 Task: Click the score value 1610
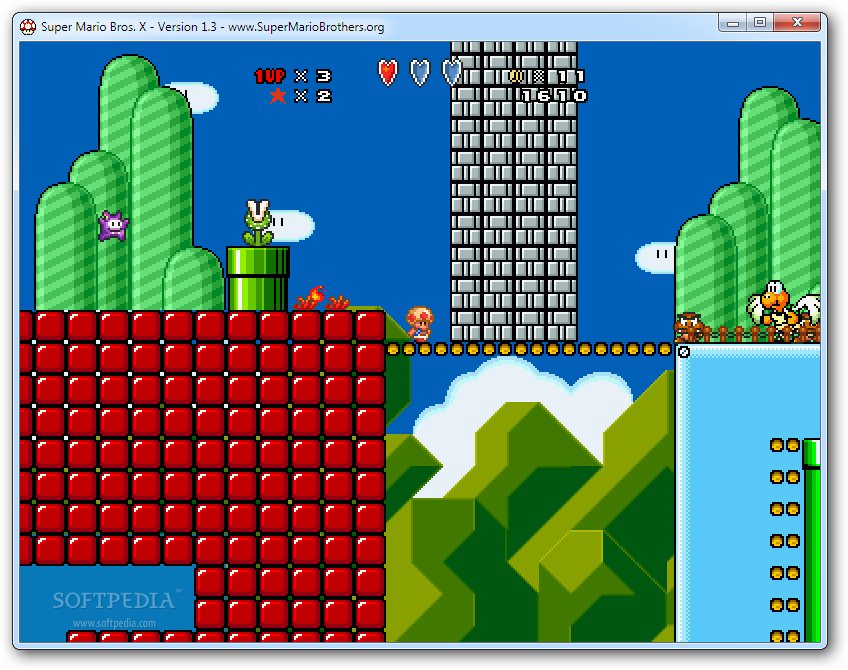pos(554,96)
